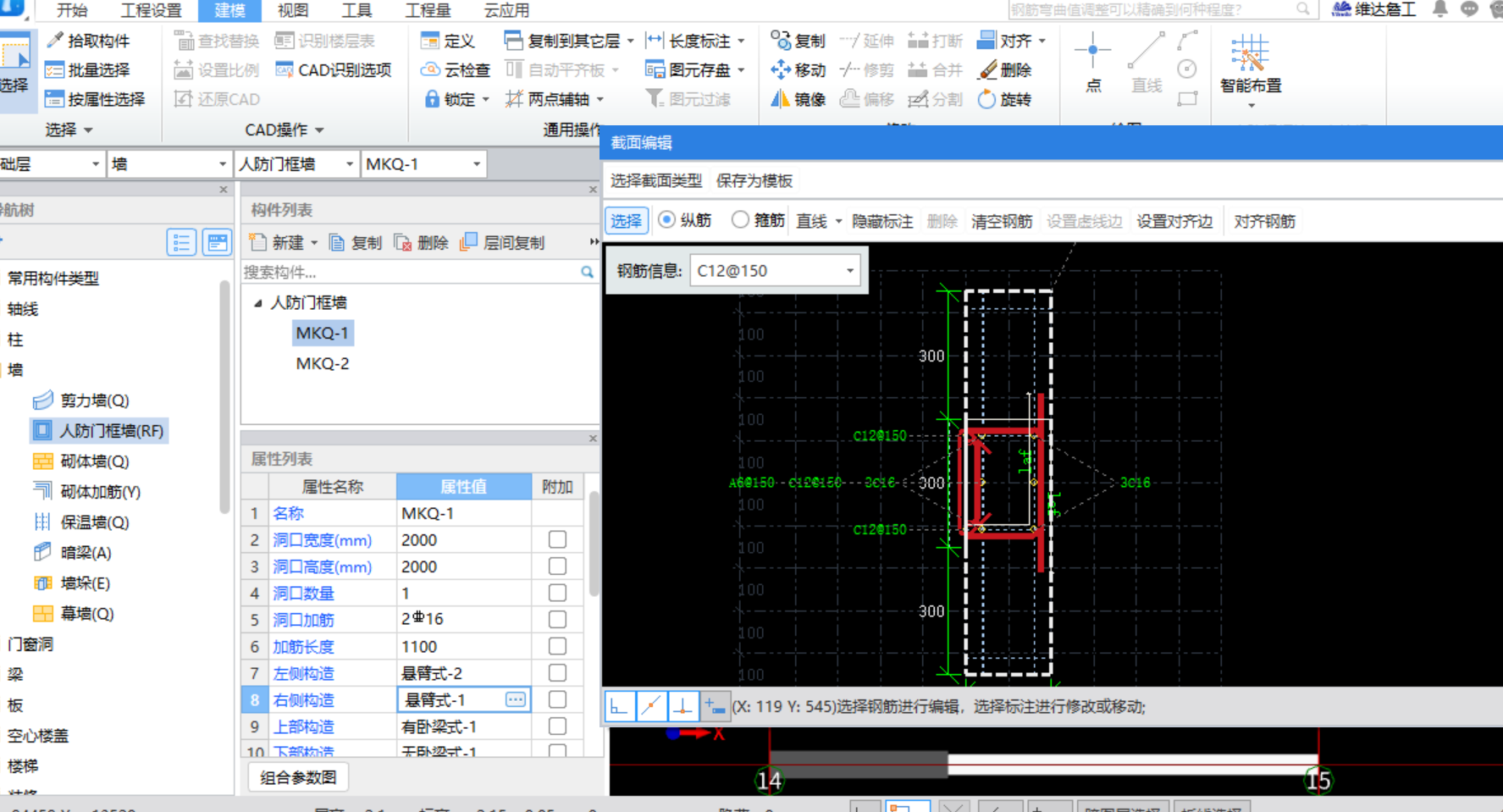This screenshot has width=1503, height=812.
Task: Click 复制到其它层 copy to other floors
Action: [x=568, y=41]
